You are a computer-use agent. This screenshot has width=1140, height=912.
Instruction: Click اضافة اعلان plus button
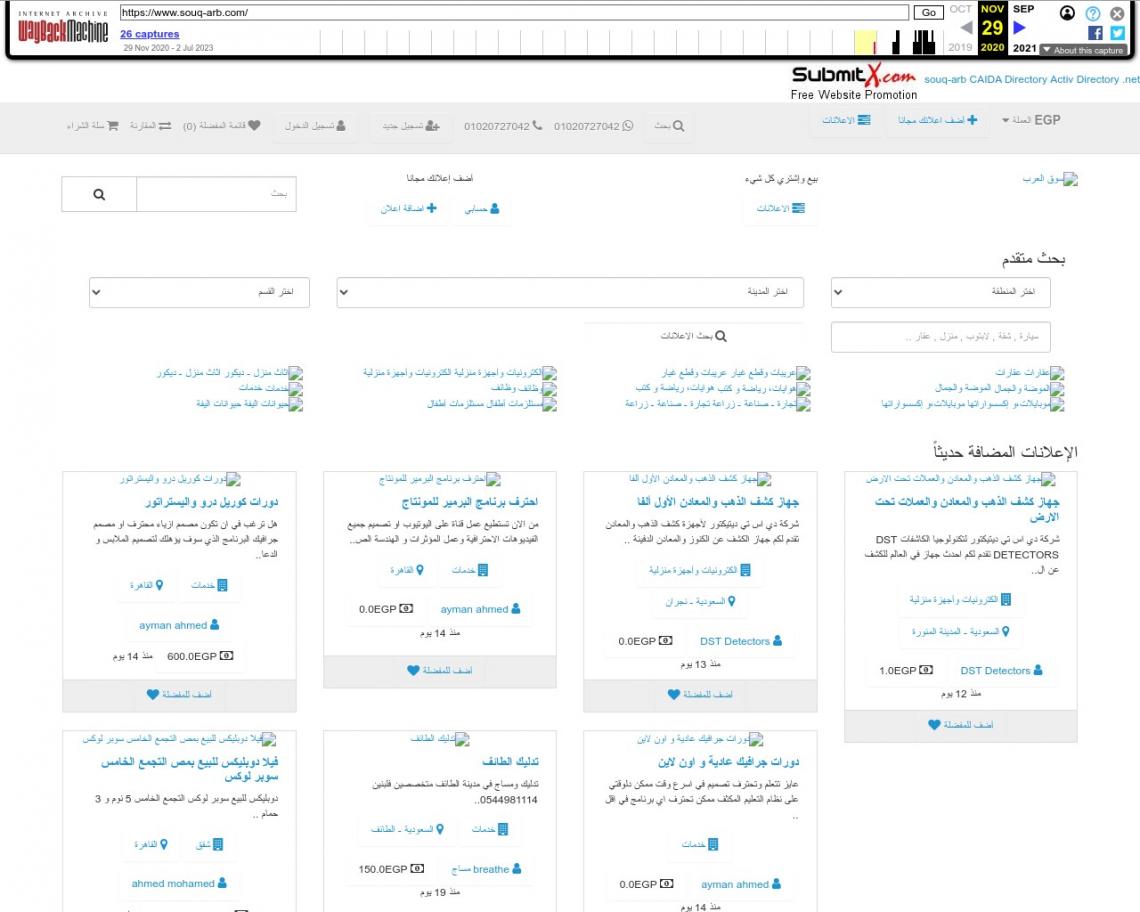tap(409, 209)
